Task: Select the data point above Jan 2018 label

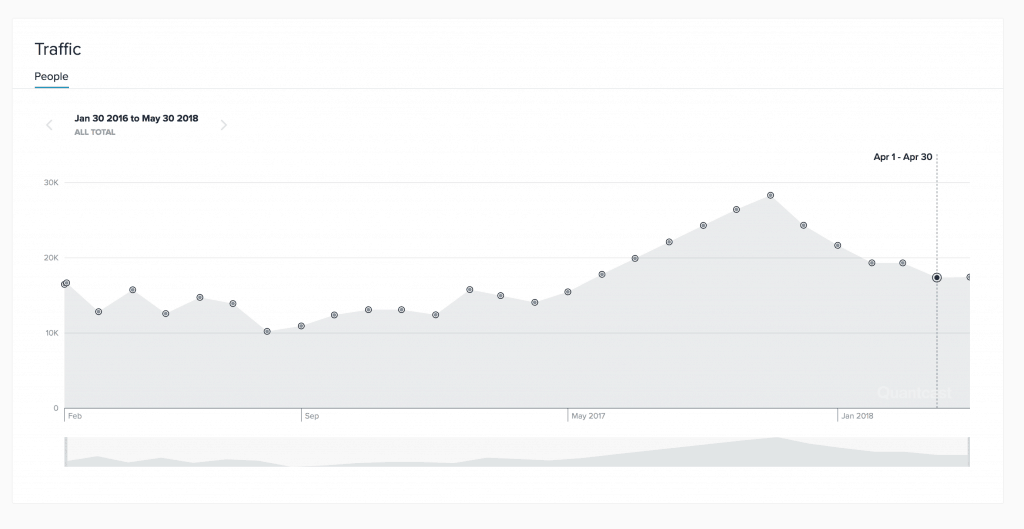Action: tap(838, 245)
